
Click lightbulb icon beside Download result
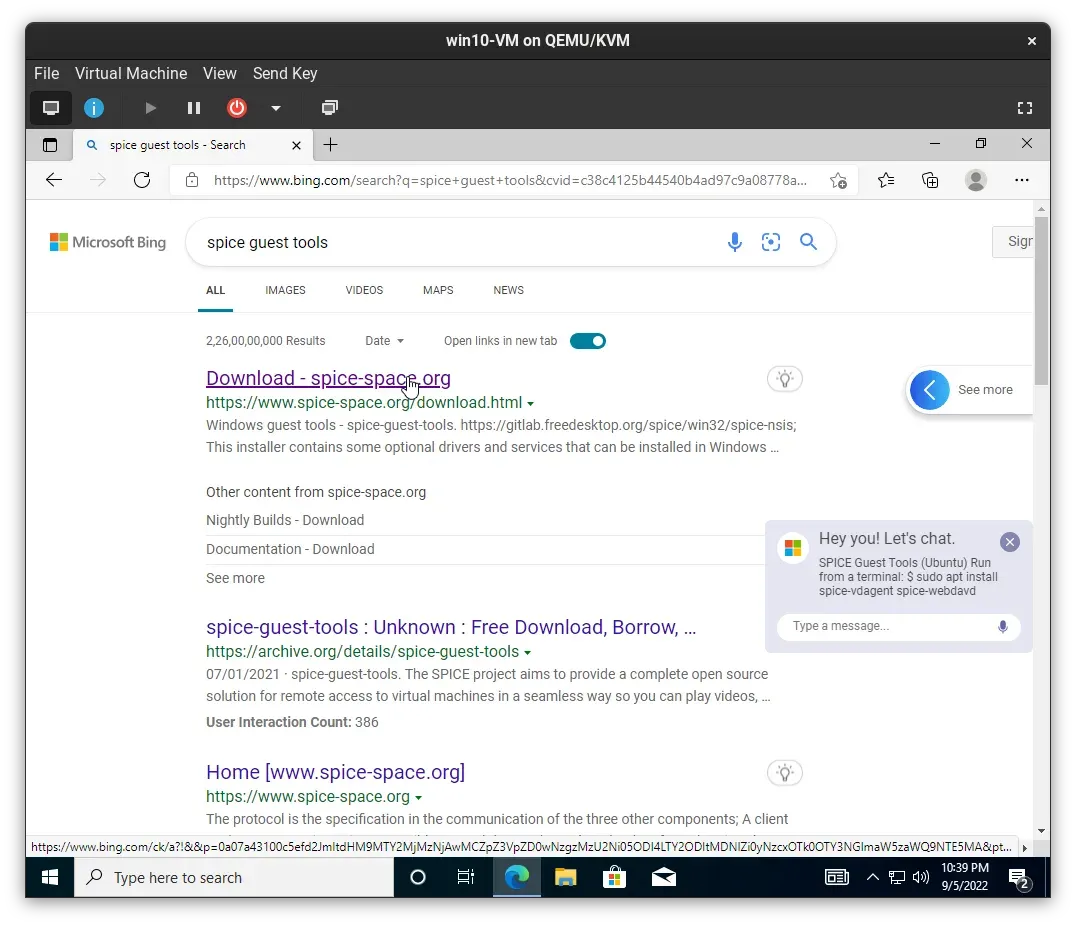[x=785, y=379]
